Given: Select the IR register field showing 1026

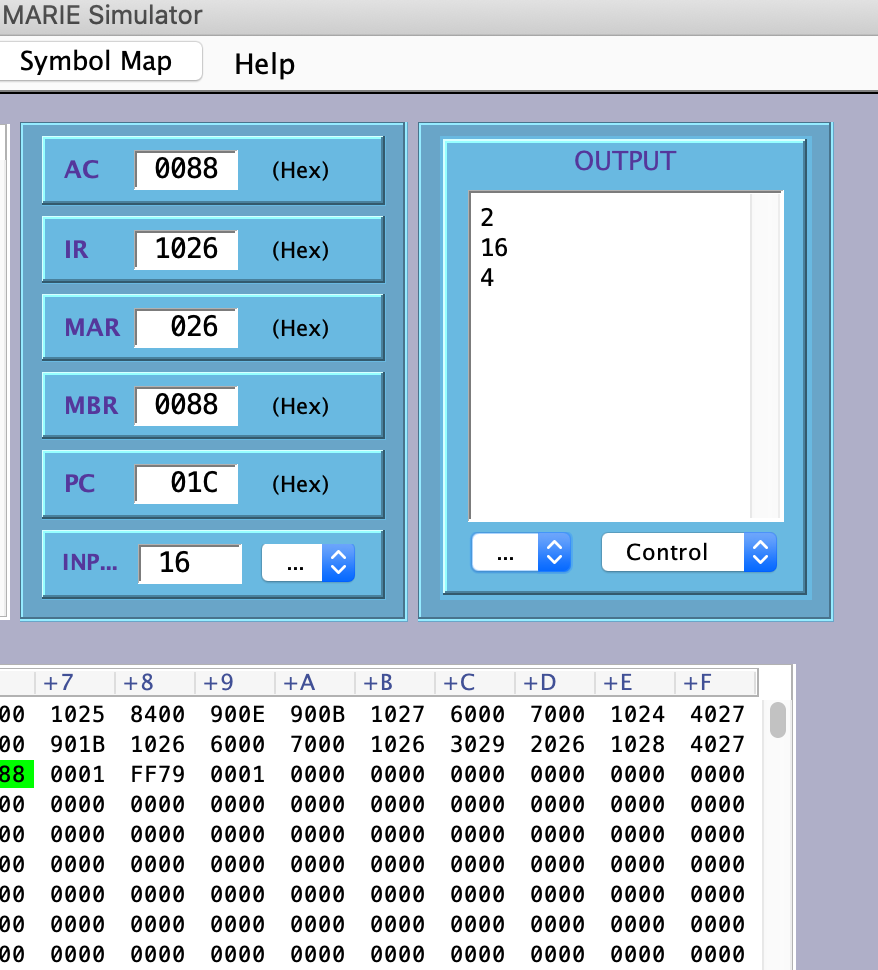Looking at the screenshot, I should tap(186, 249).
